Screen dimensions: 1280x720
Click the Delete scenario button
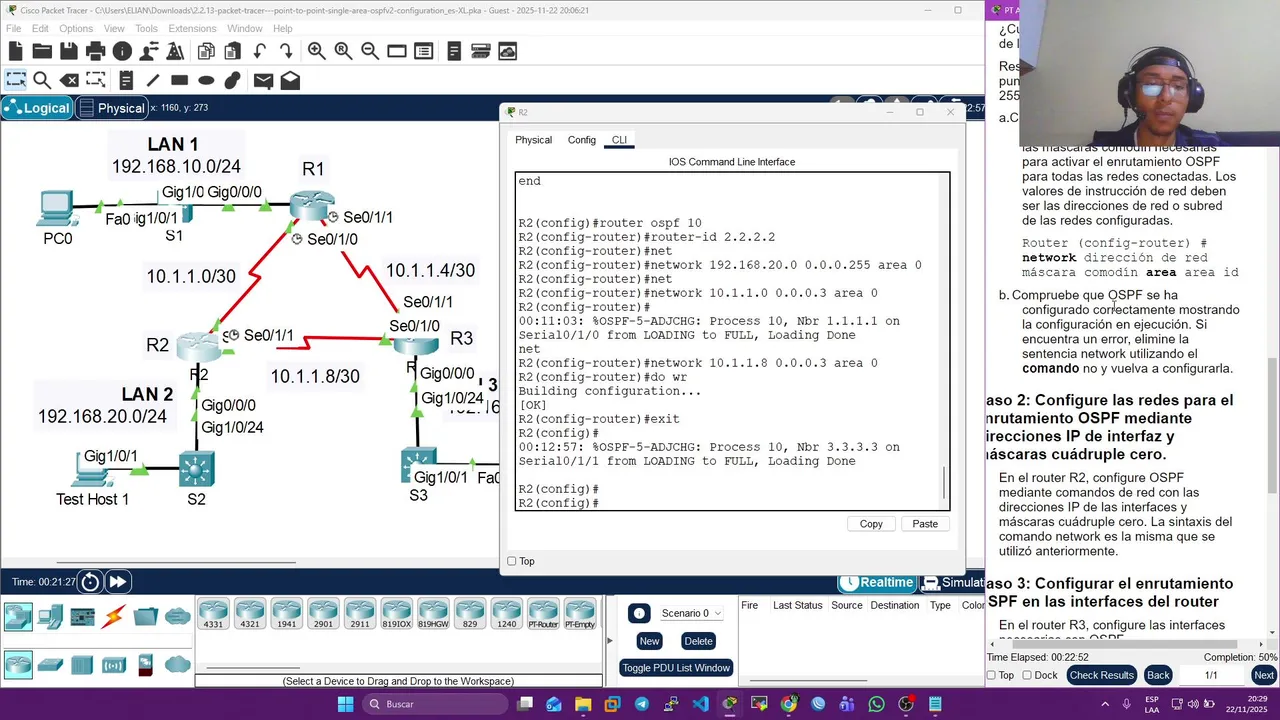(x=698, y=641)
